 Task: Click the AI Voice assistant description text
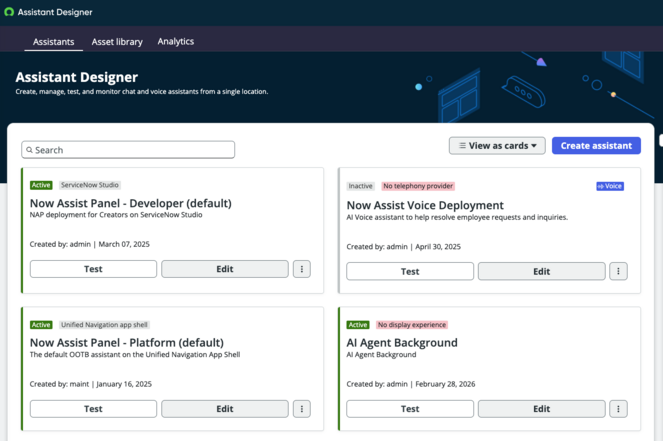click(x=457, y=217)
